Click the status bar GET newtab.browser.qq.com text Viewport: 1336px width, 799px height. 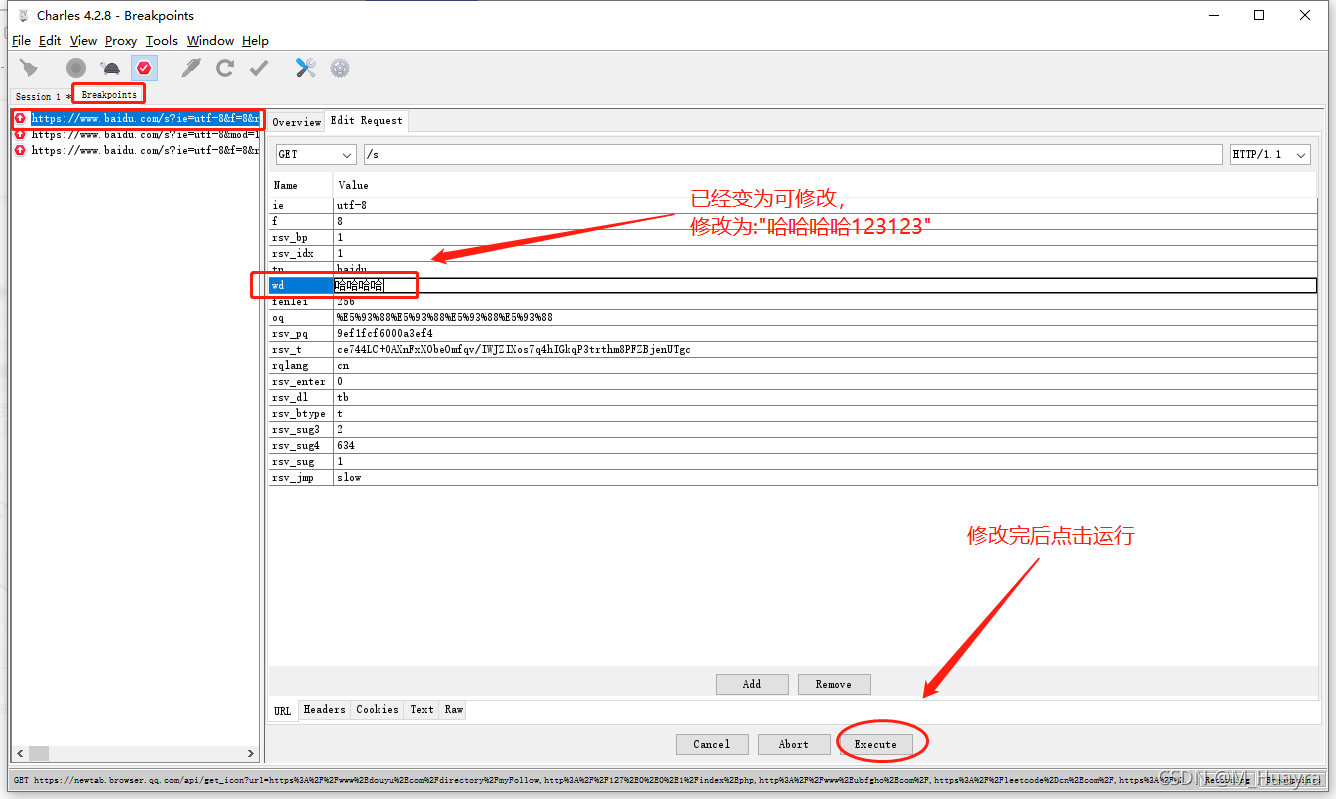600,780
